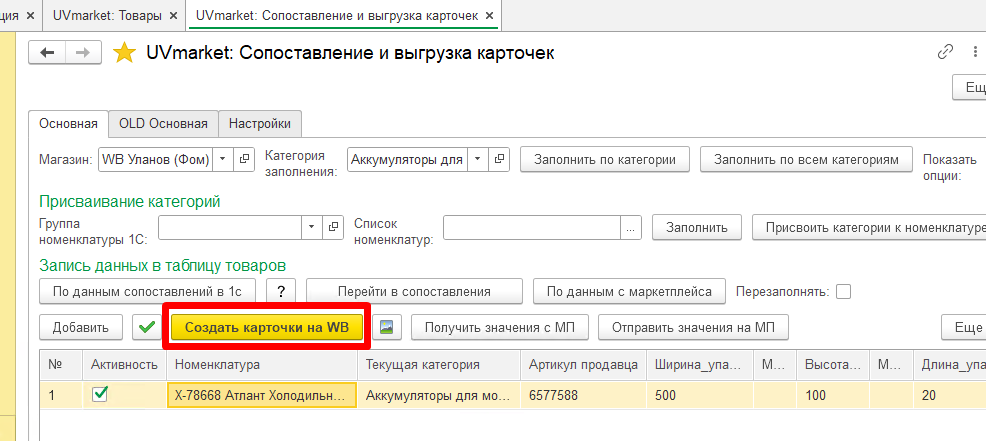Select cell X-78668 Атлант Холодильн…
The width and height of the screenshot is (986, 441).
(262, 396)
